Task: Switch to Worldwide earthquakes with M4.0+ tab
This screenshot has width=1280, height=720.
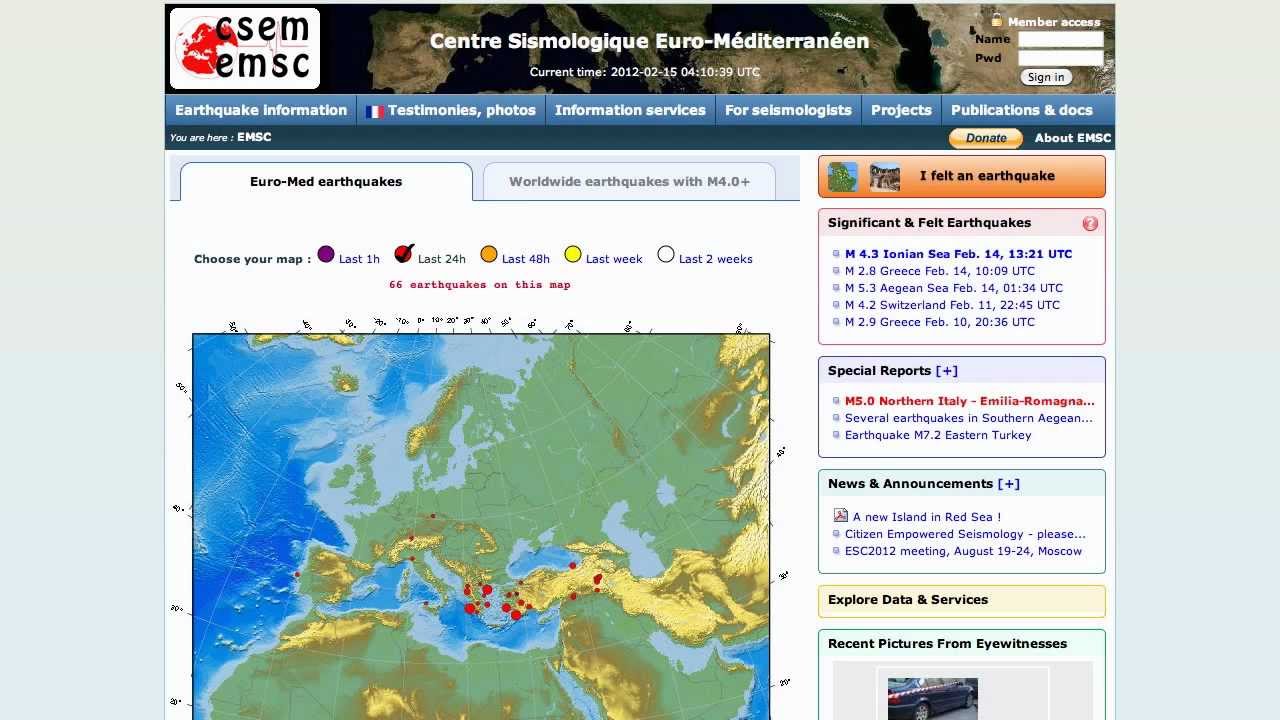Action: click(x=629, y=182)
